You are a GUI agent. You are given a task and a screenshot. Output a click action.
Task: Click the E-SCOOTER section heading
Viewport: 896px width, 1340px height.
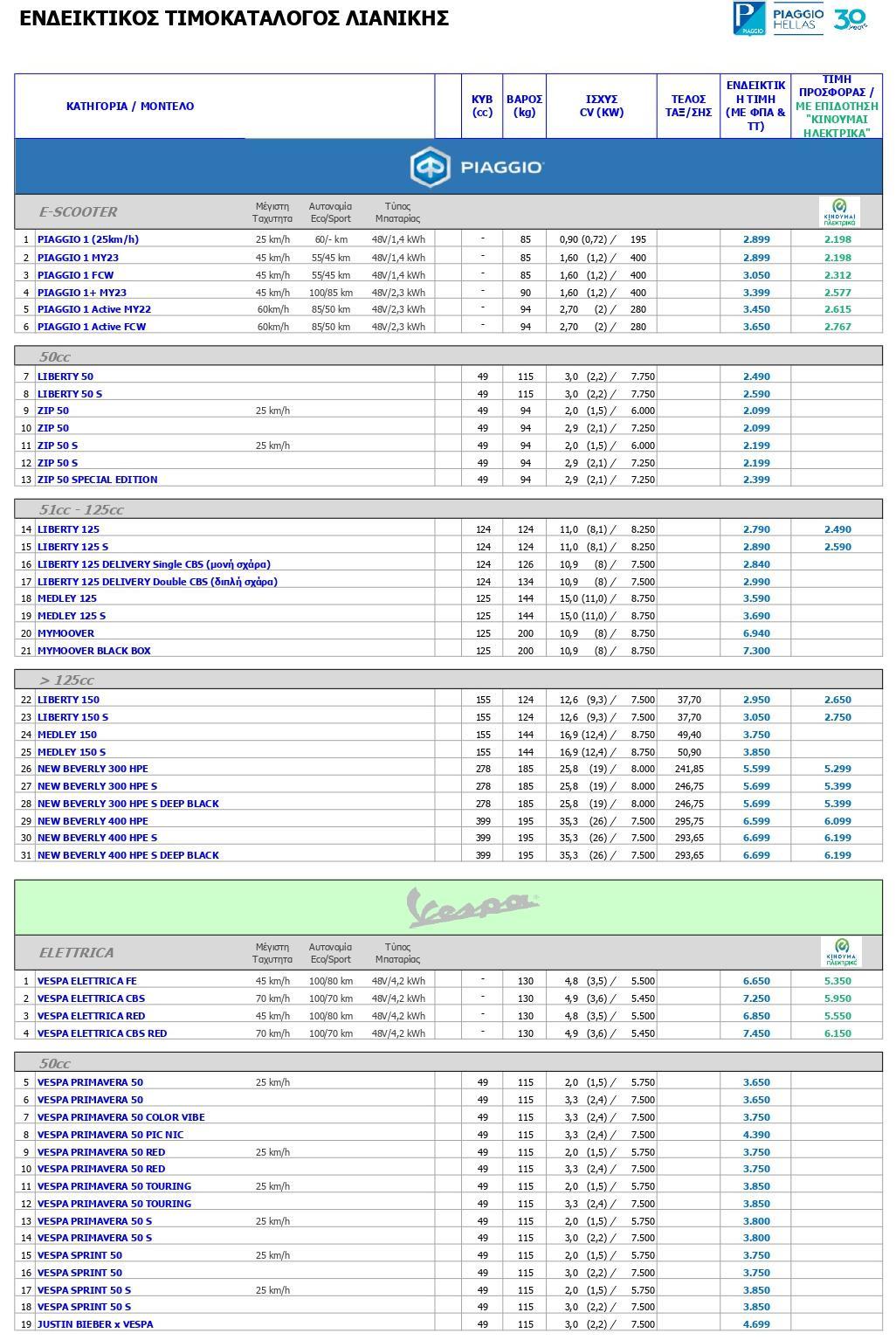coord(78,212)
